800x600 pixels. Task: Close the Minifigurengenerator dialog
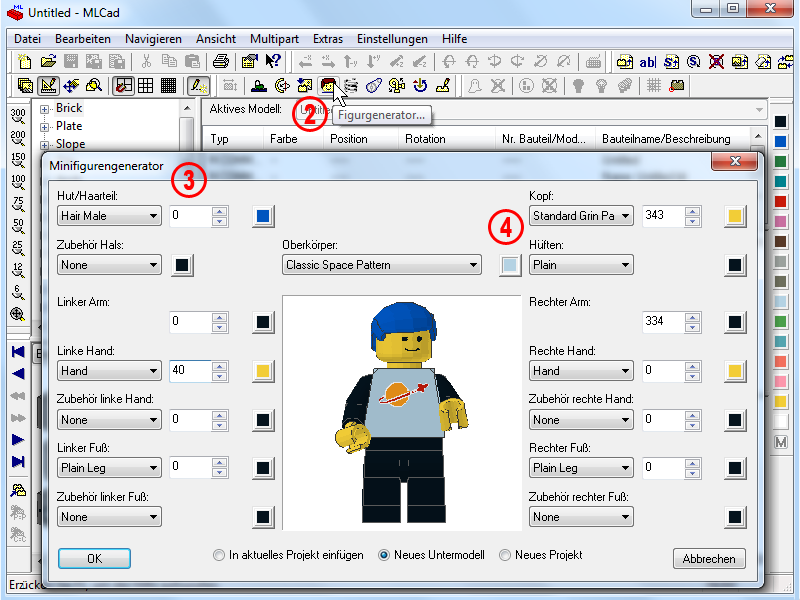(x=735, y=162)
